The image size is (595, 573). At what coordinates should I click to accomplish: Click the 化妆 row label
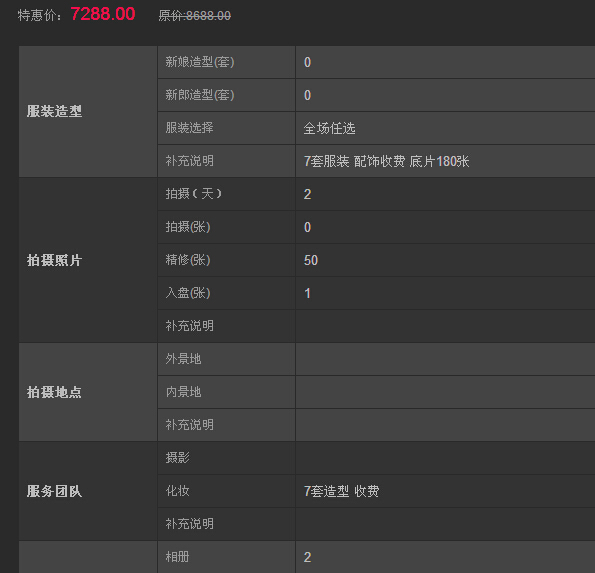(177, 491)
